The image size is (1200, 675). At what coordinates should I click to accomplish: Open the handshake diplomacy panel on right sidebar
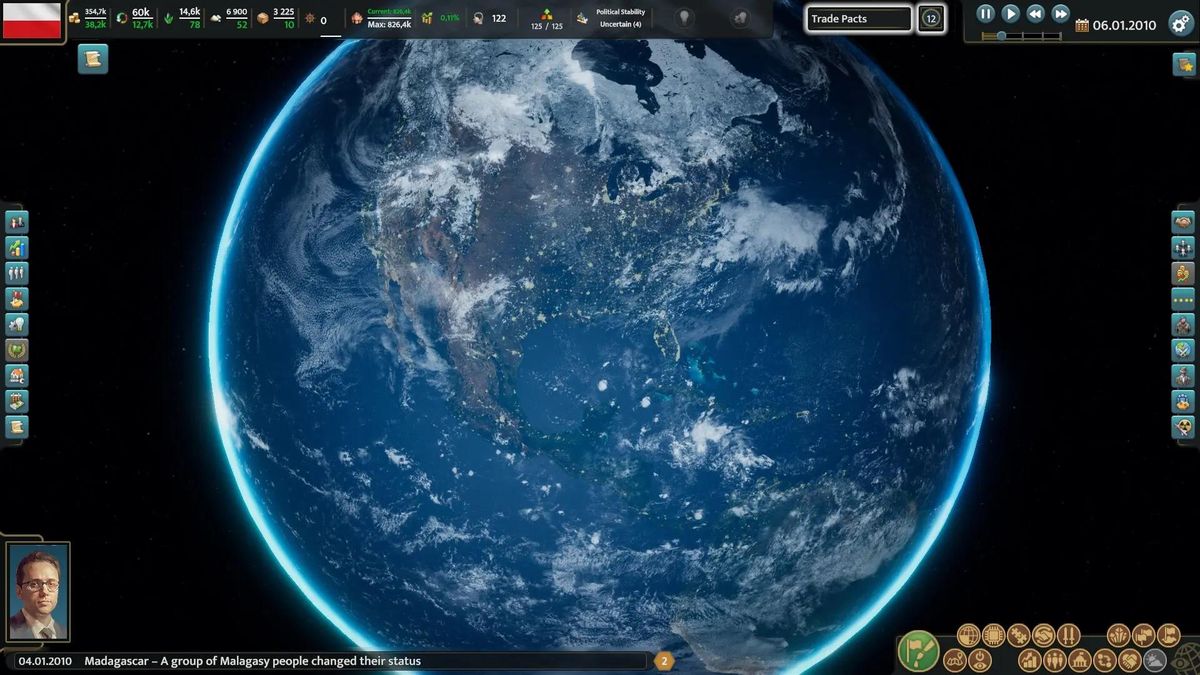click(x=1183, y=221)
